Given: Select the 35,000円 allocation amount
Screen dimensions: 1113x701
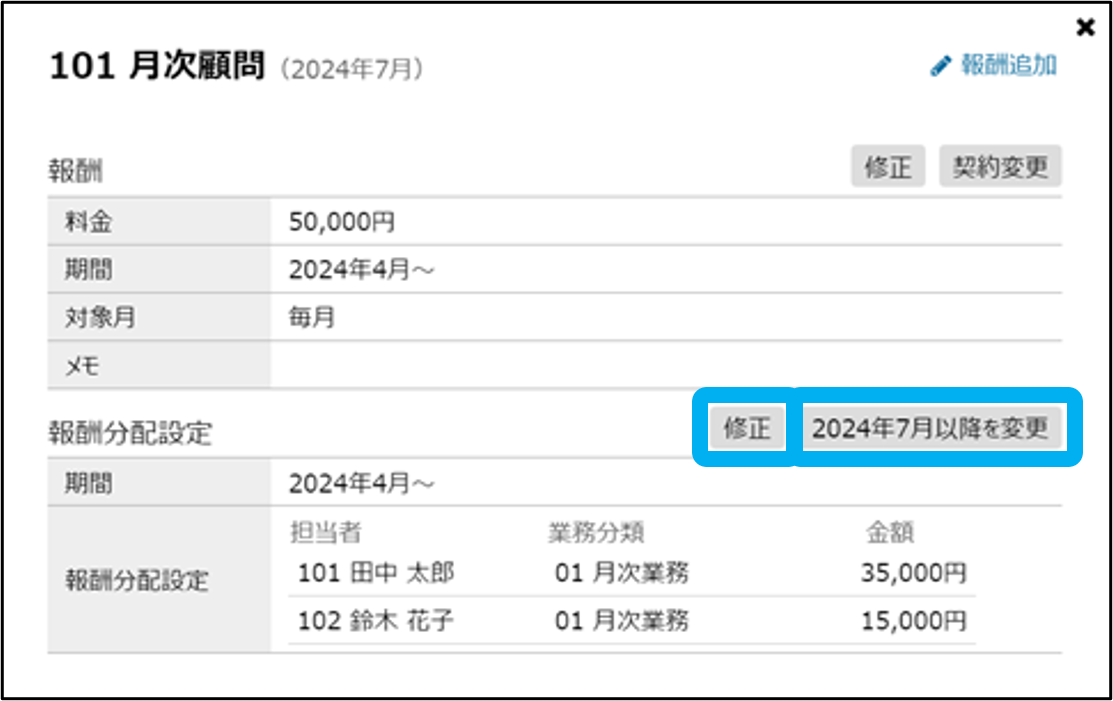Looking at the screenshot, I should (x=913, y=573).
